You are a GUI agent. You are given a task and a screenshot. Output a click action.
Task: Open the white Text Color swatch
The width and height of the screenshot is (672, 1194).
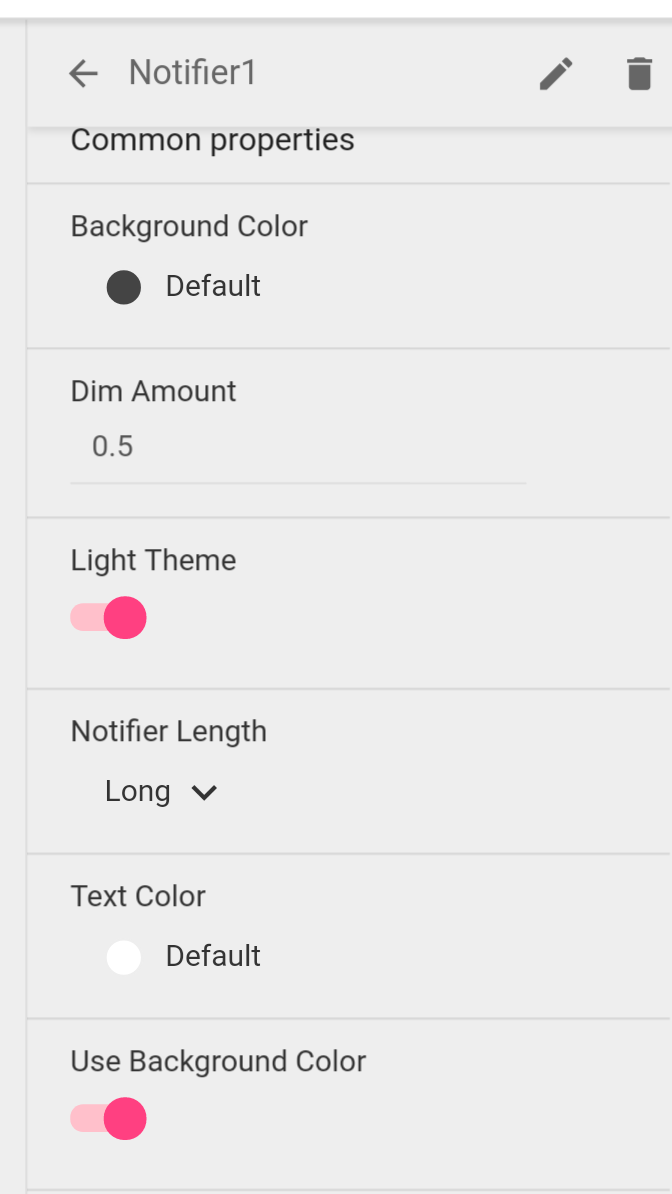[124, 957]
